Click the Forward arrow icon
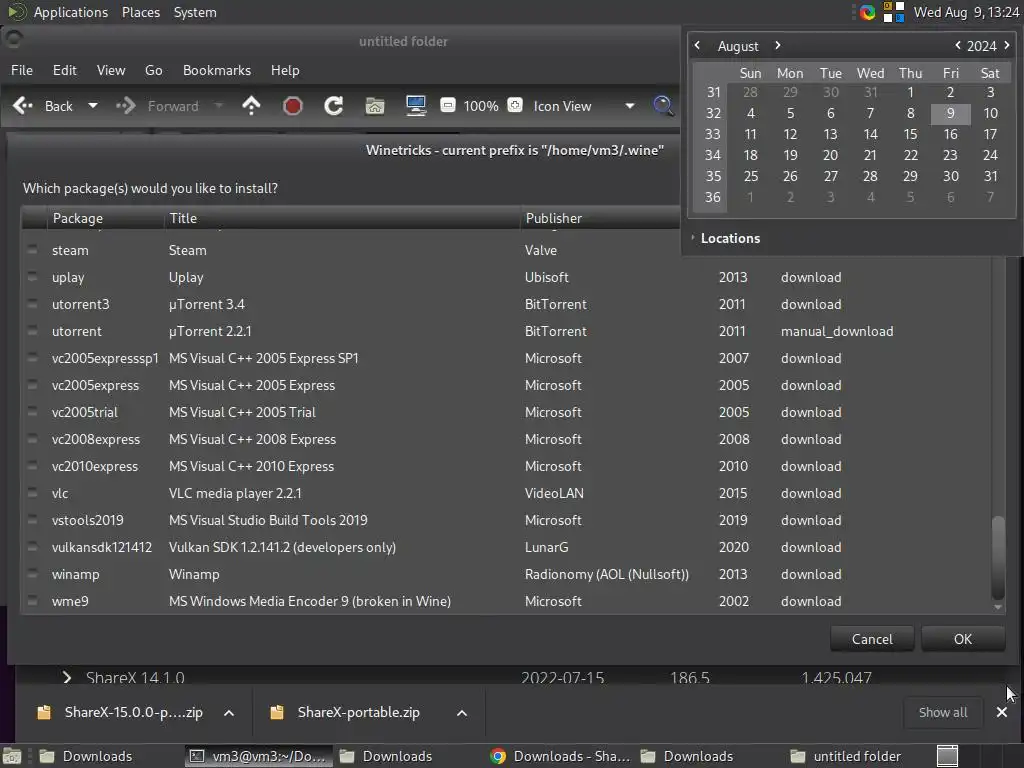The image size is (1024, 768). pos(125,106)
